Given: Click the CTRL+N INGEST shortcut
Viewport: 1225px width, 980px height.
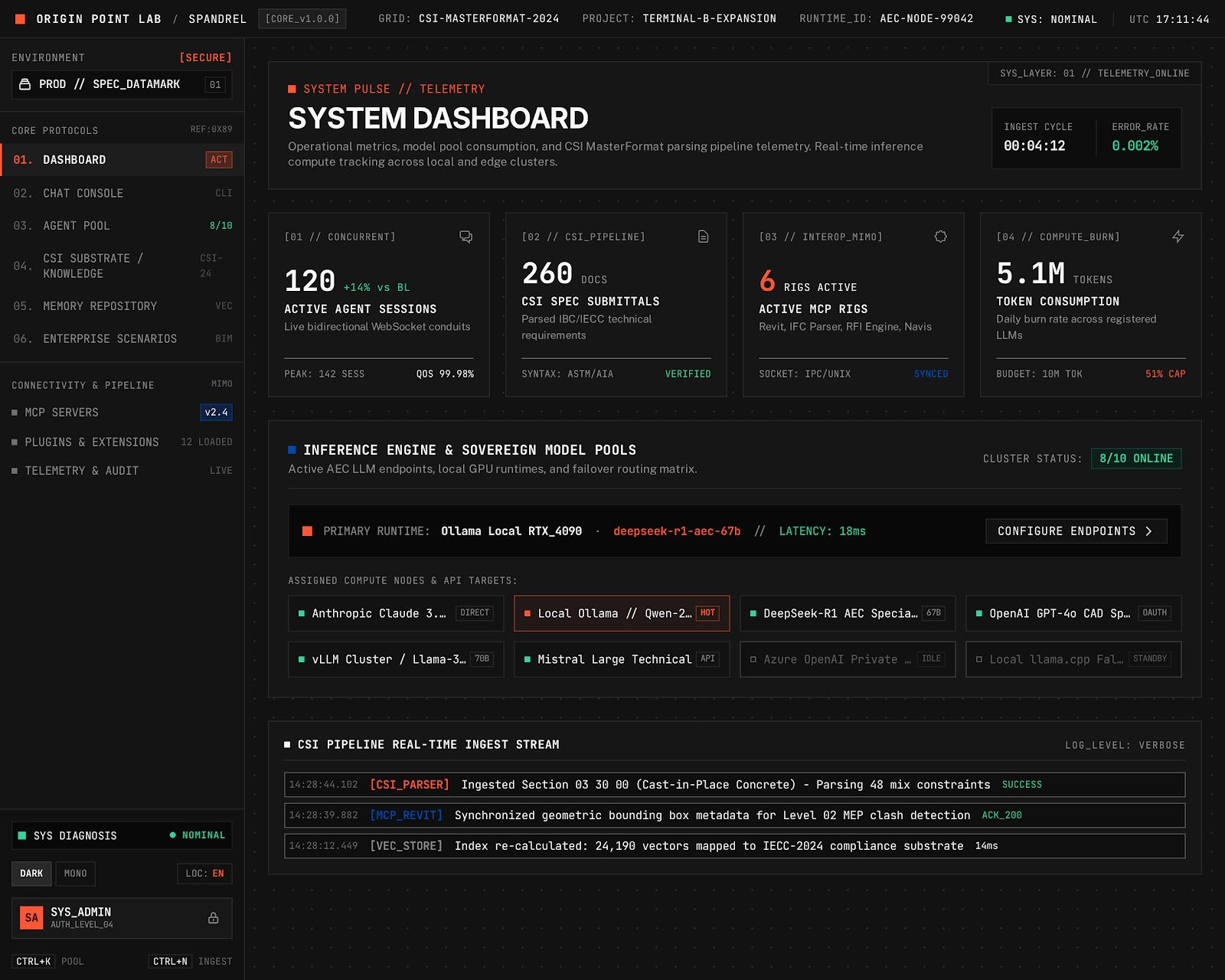Looking at the screenshot, I should pos(191,962).
